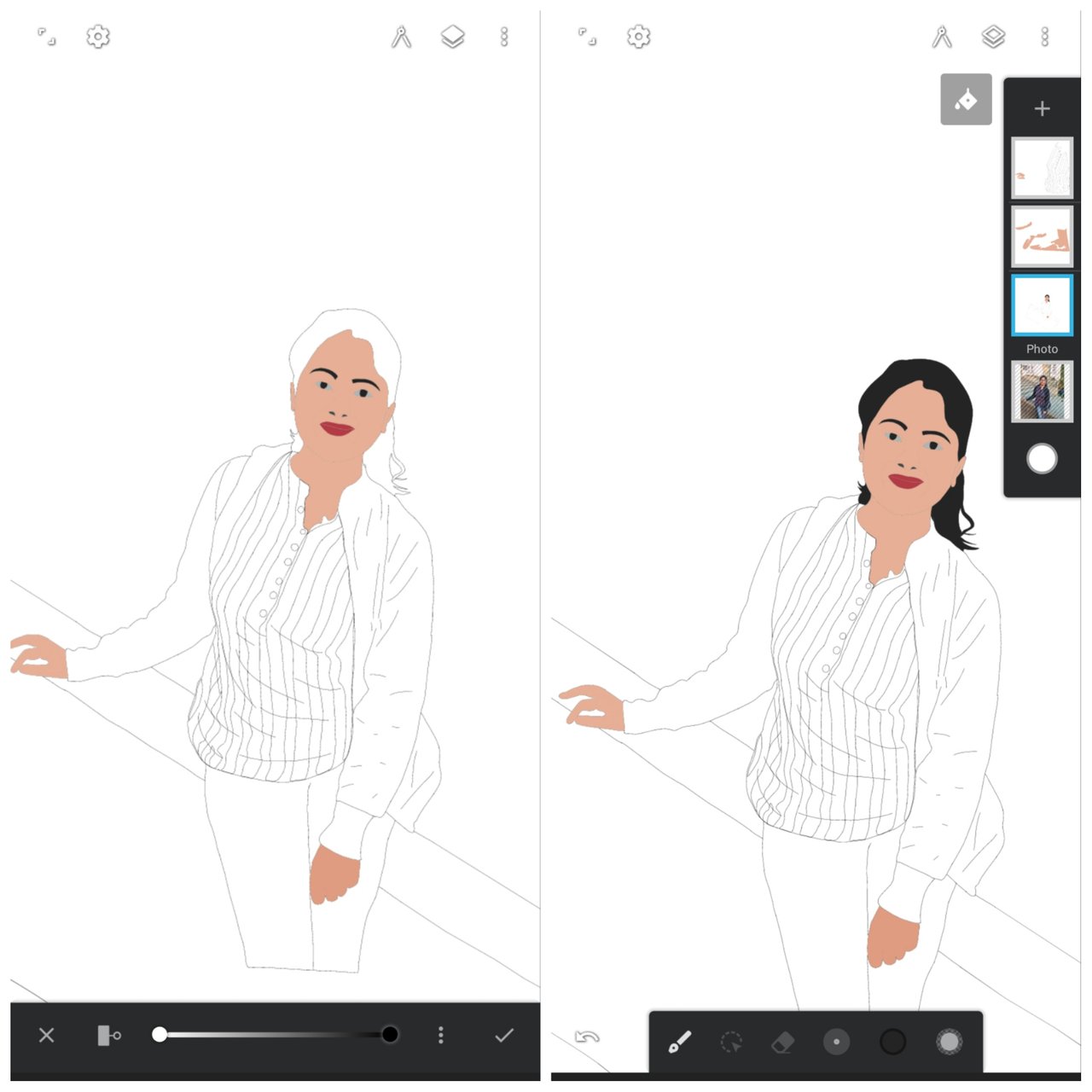Open brush size dot control
1092x1092 pixels.
click(x=836, y=1042)
